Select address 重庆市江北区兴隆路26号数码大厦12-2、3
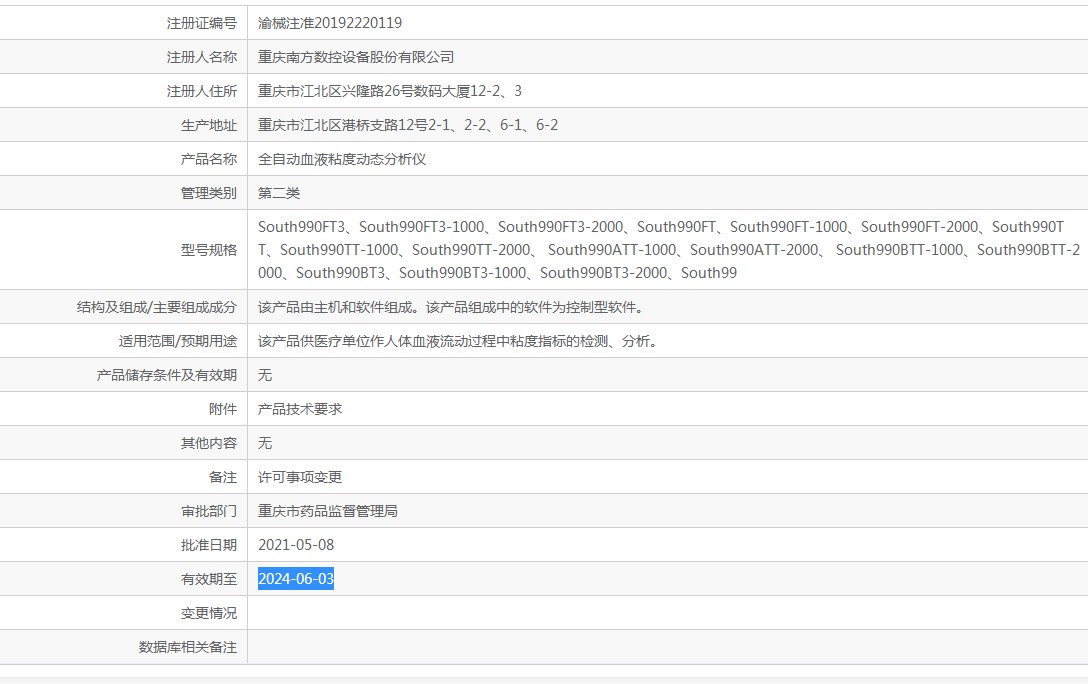1088x684 pixels. click(x=390, y=91)
